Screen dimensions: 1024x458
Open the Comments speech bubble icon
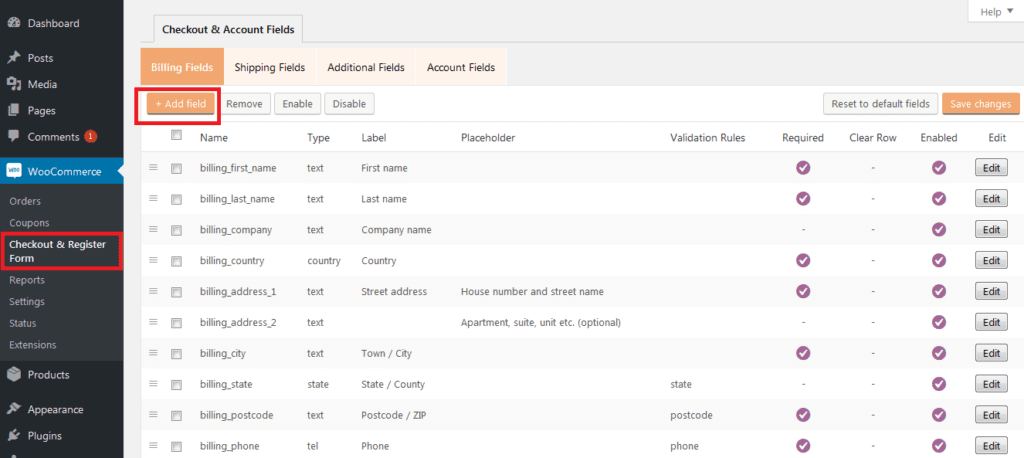[x=13, y=137]
